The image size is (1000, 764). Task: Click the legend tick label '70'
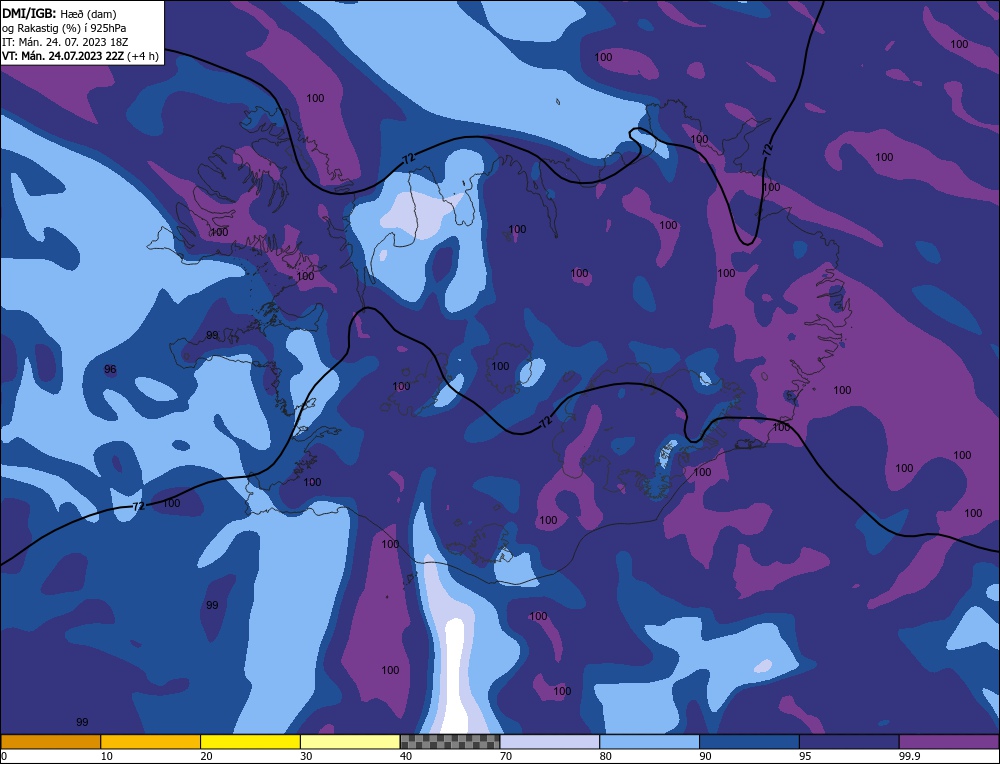pos(506,756)
